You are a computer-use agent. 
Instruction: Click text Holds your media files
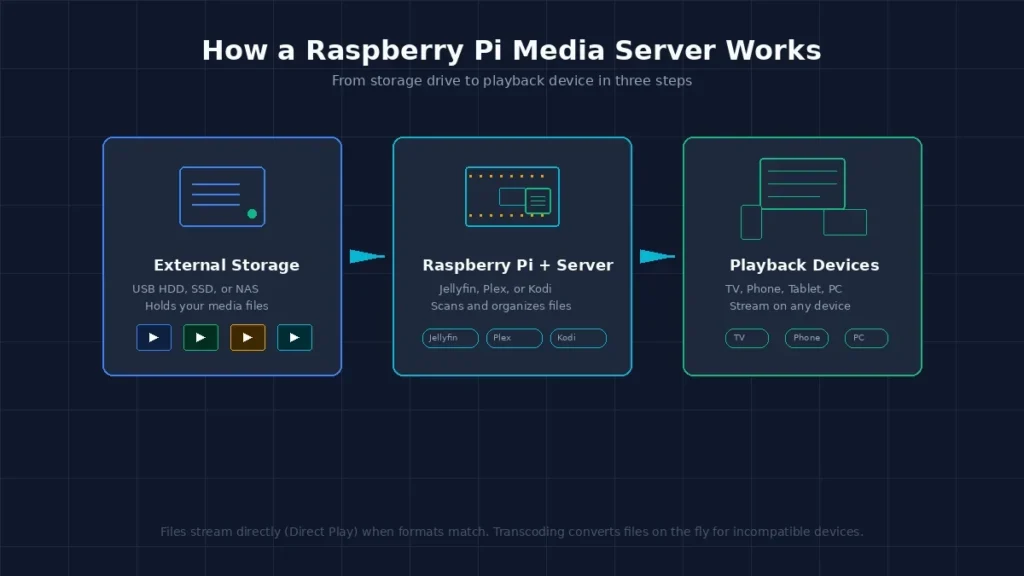tap(206, 306)
